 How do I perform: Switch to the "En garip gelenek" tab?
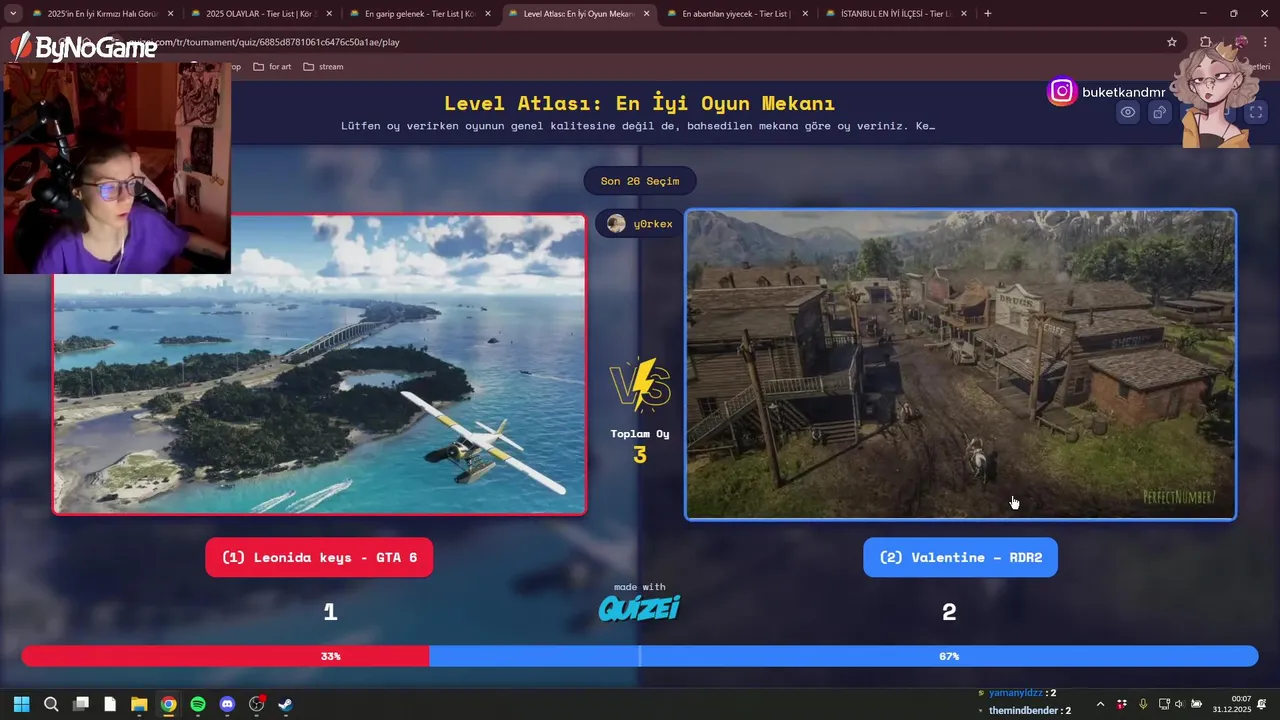[x=418, y=13]
